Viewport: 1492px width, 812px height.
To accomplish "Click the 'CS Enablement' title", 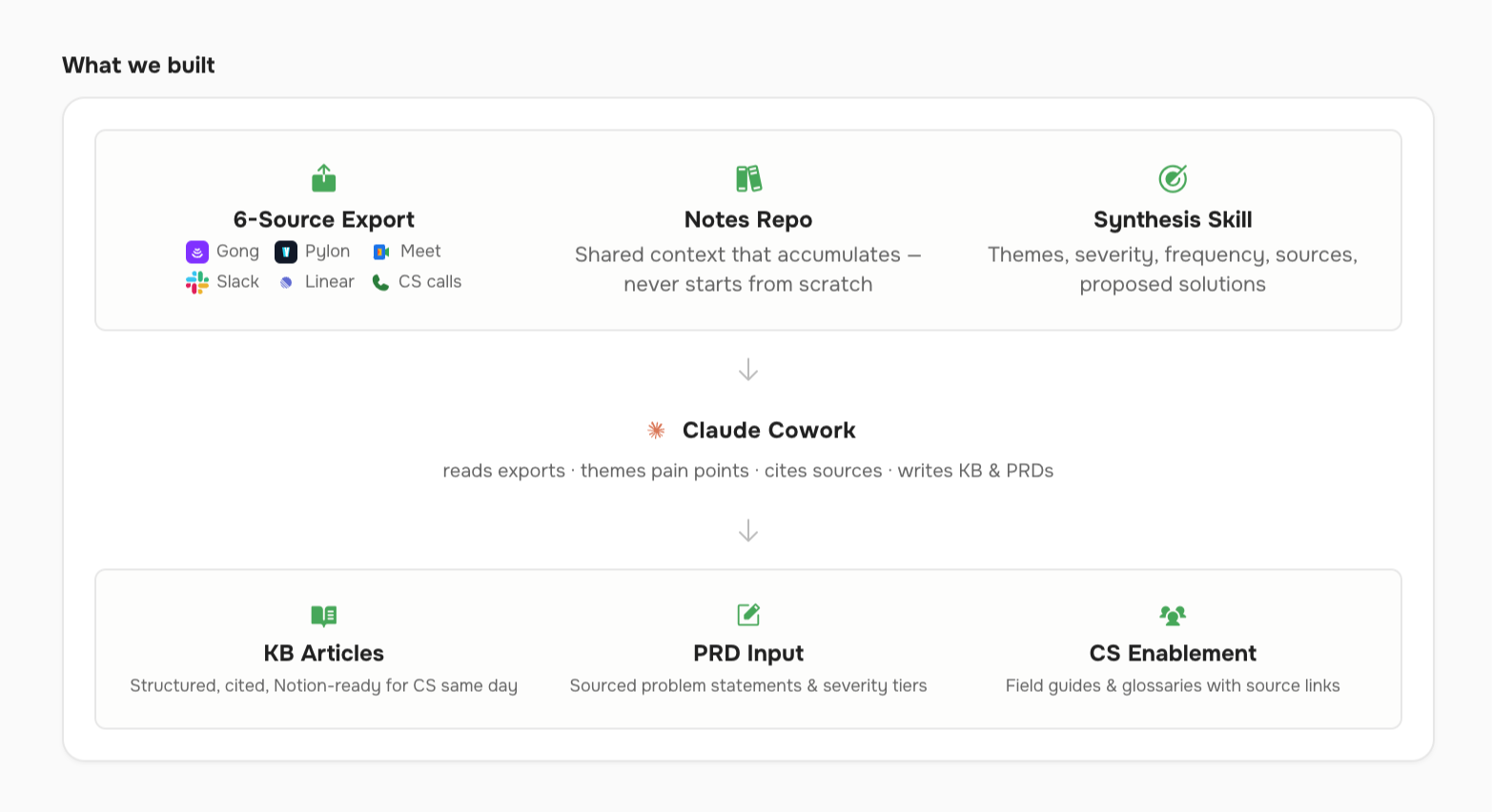I will pos(1173,653).
